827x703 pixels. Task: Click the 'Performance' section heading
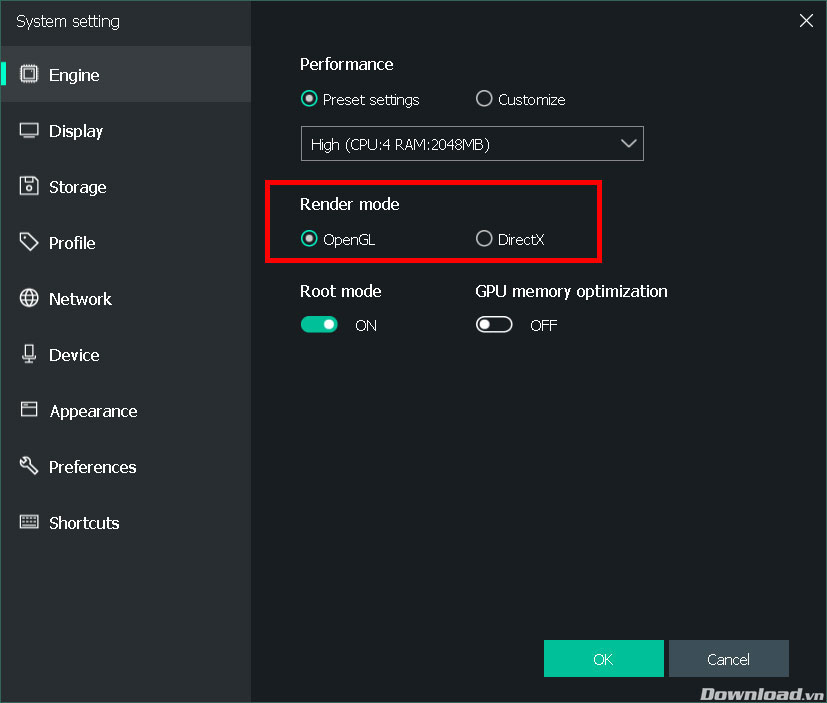(x=347, y=64)
